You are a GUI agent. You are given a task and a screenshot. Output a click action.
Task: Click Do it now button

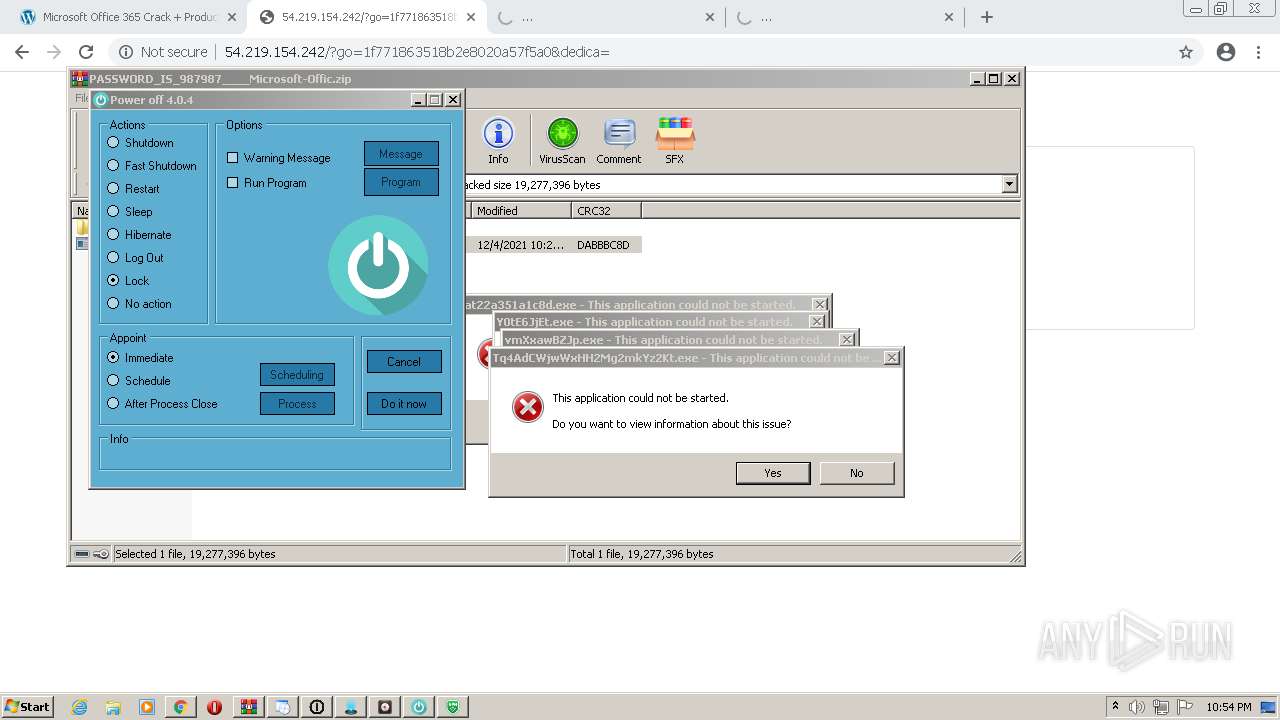pos(404,404)
